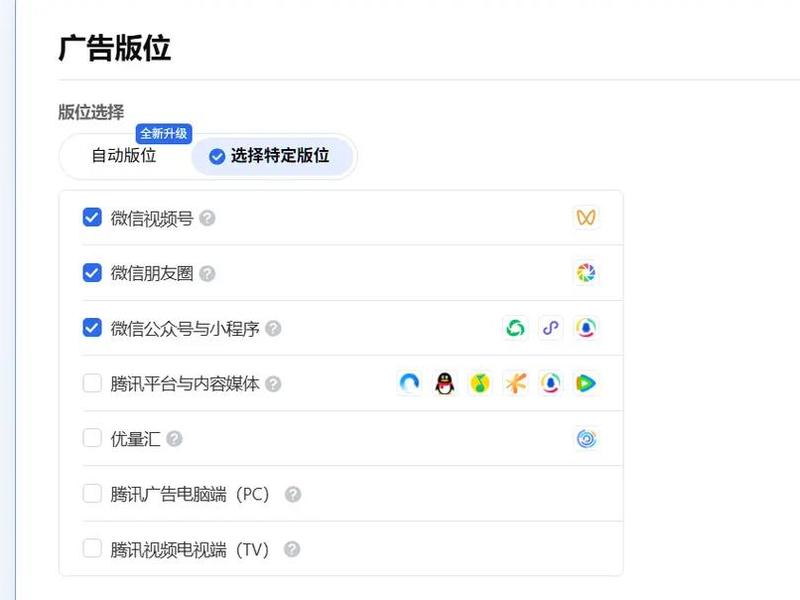Click the 微信视频号 label text
This screenshot has height=600, width=800.
pyautogui.click(x=152, y=218)
